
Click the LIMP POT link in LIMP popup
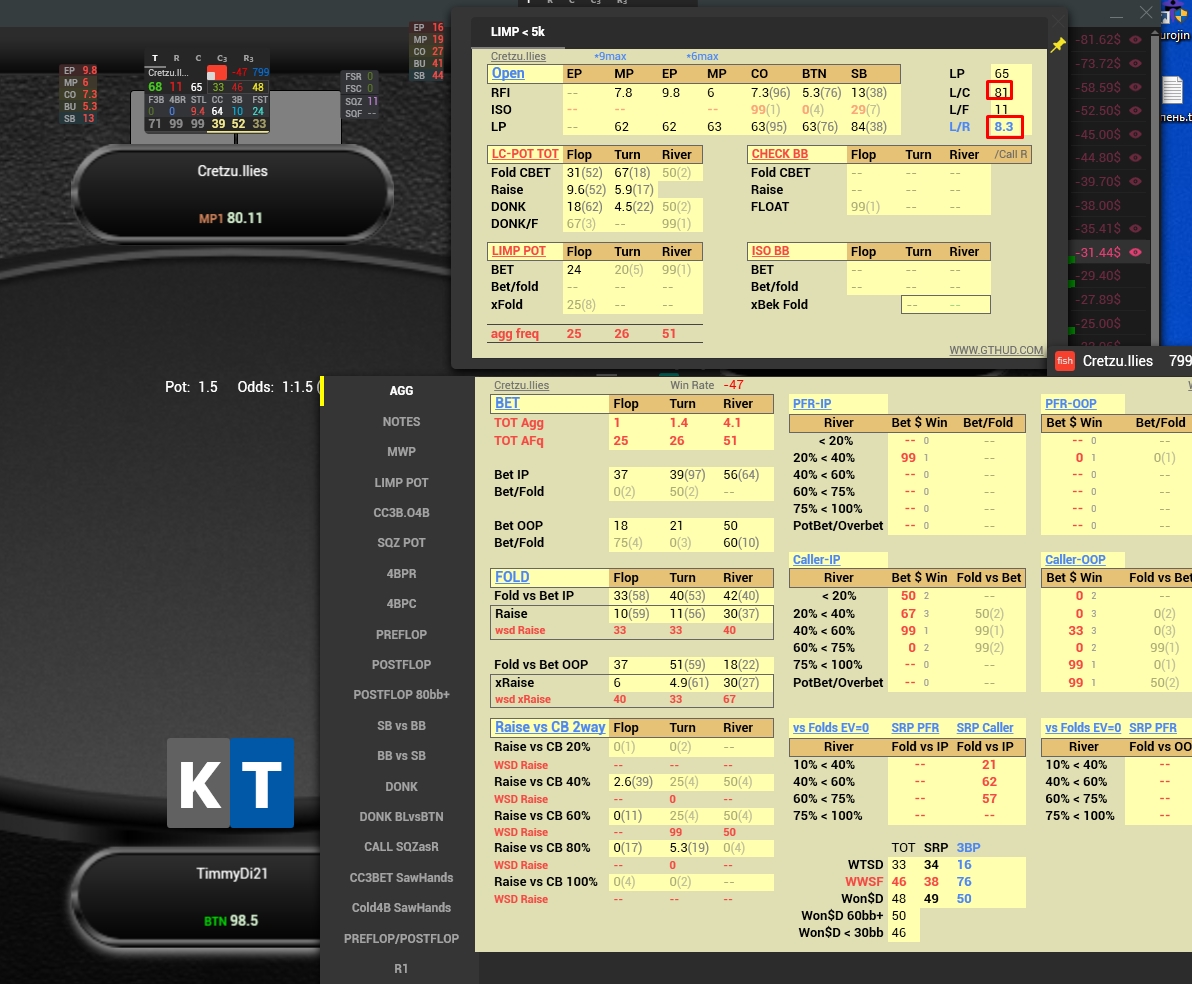[x=518, y=251]
